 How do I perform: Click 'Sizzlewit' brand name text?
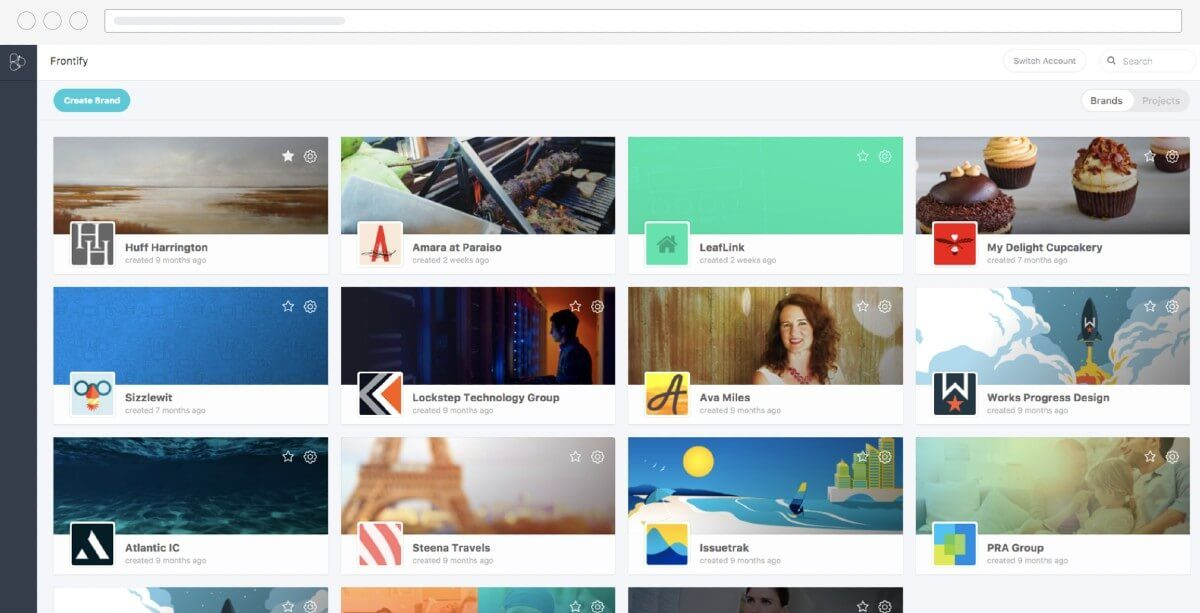point(148,397)
